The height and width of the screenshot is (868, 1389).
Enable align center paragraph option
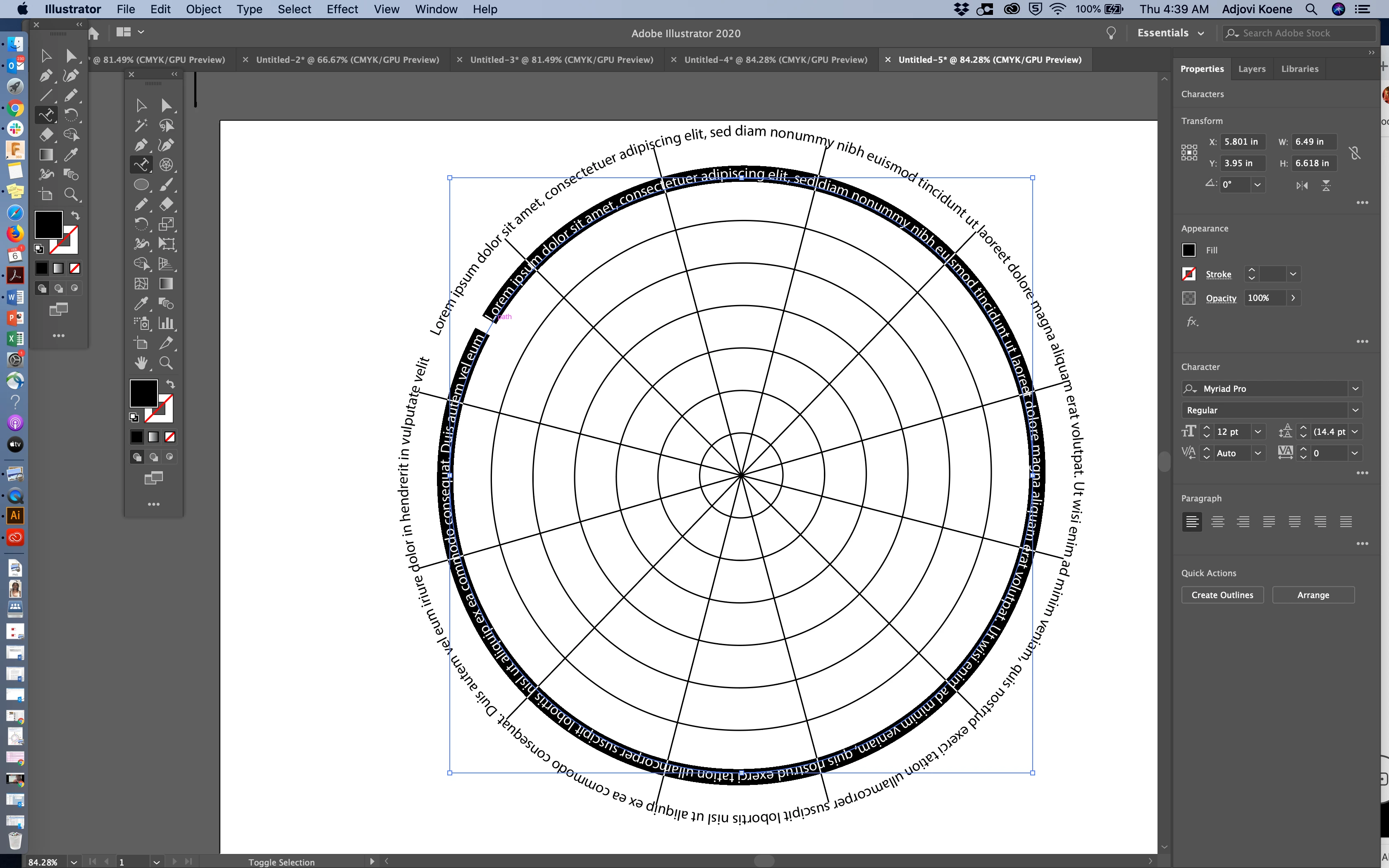[1217, 522]
